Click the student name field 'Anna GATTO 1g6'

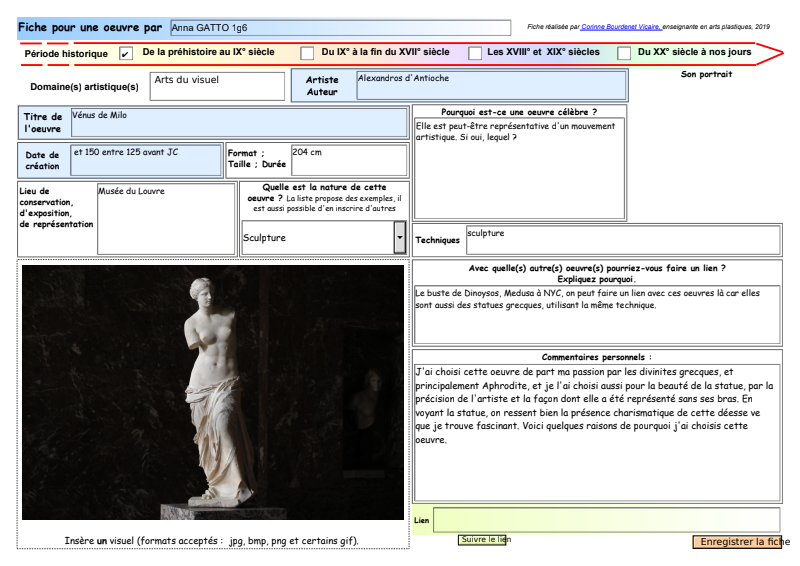(x=340, y=27)
